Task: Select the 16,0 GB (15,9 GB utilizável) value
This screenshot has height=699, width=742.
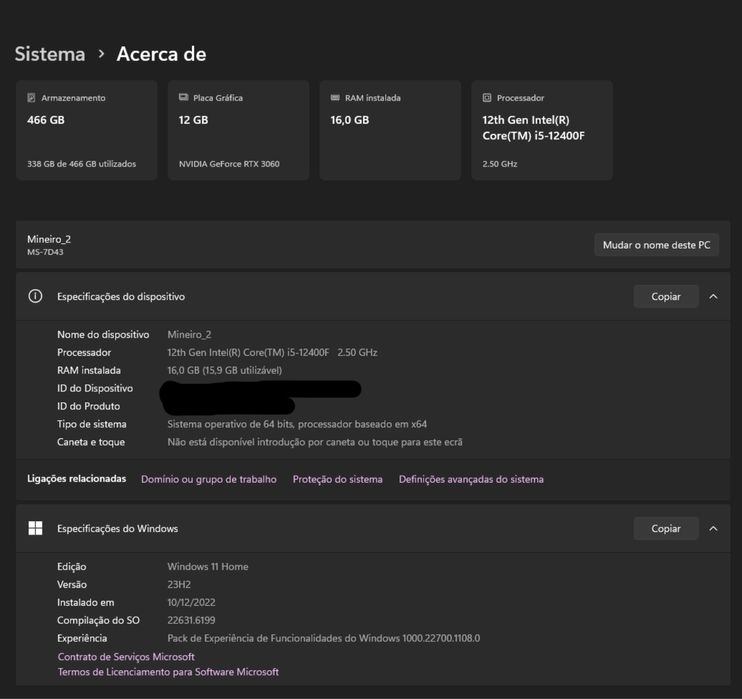Action: tap(224, 371)
